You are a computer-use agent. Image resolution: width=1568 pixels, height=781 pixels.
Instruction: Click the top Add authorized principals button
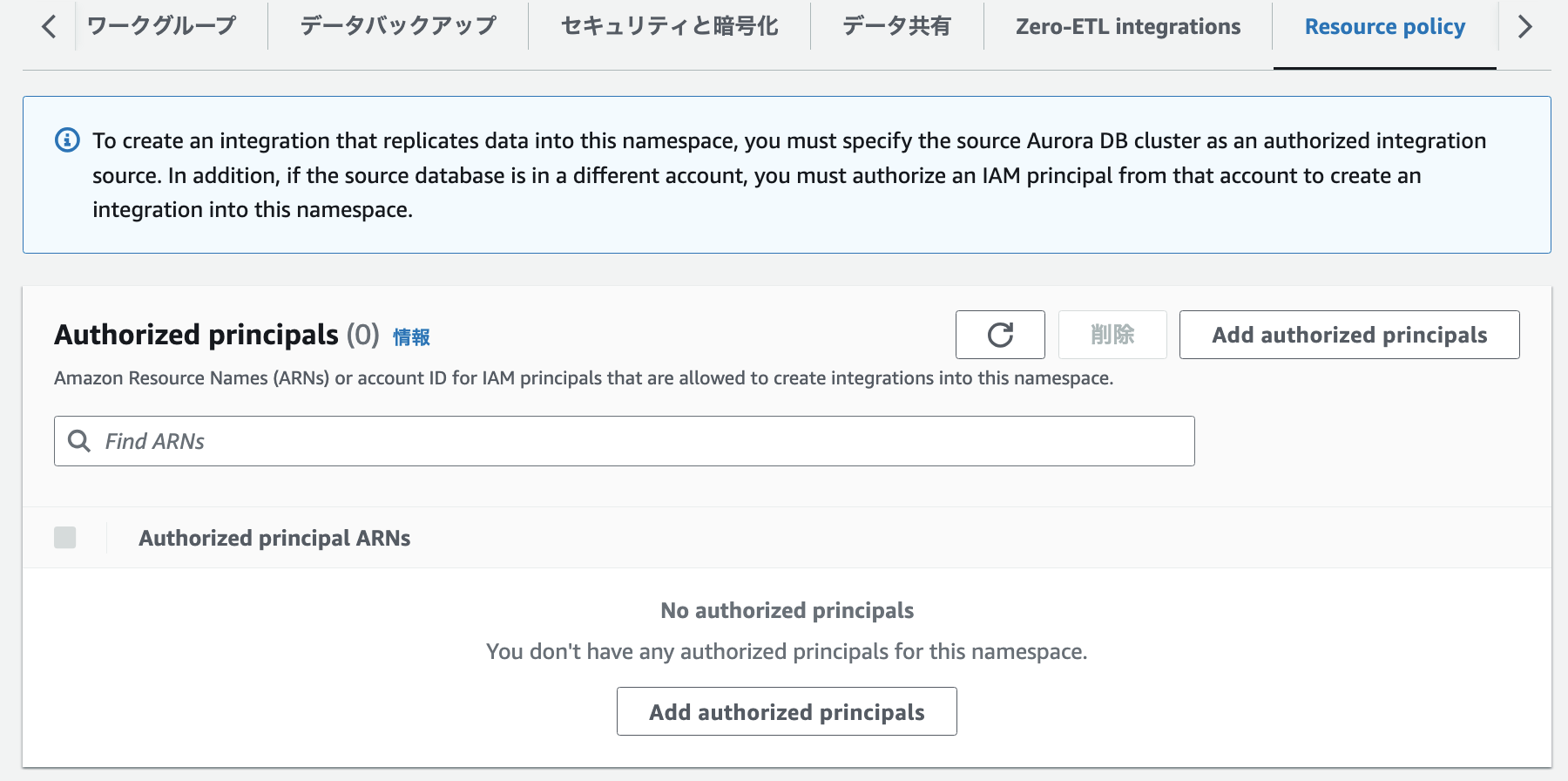(1349, 335)
